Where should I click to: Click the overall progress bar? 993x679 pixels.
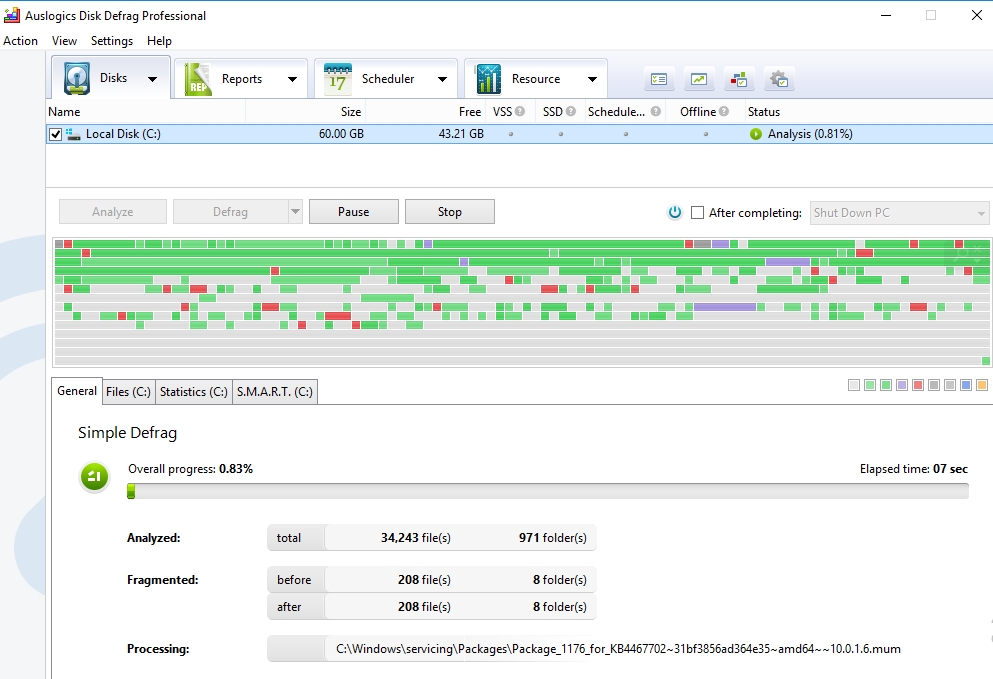548,491
